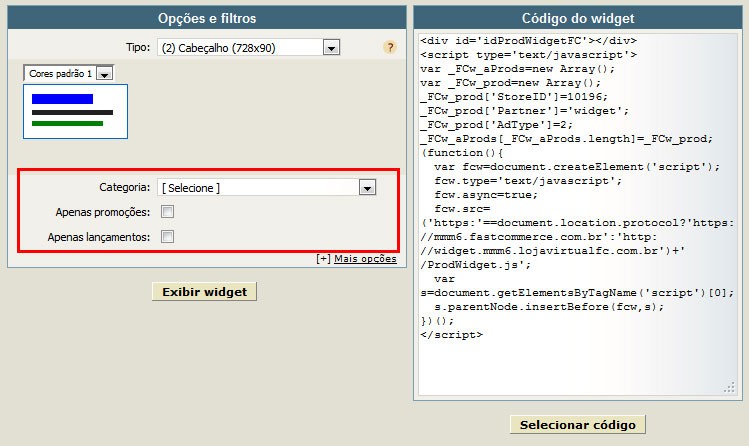Click the textarea resize grip of code box
This screenshot has width=749, height=446.
(x=729, y=388)
